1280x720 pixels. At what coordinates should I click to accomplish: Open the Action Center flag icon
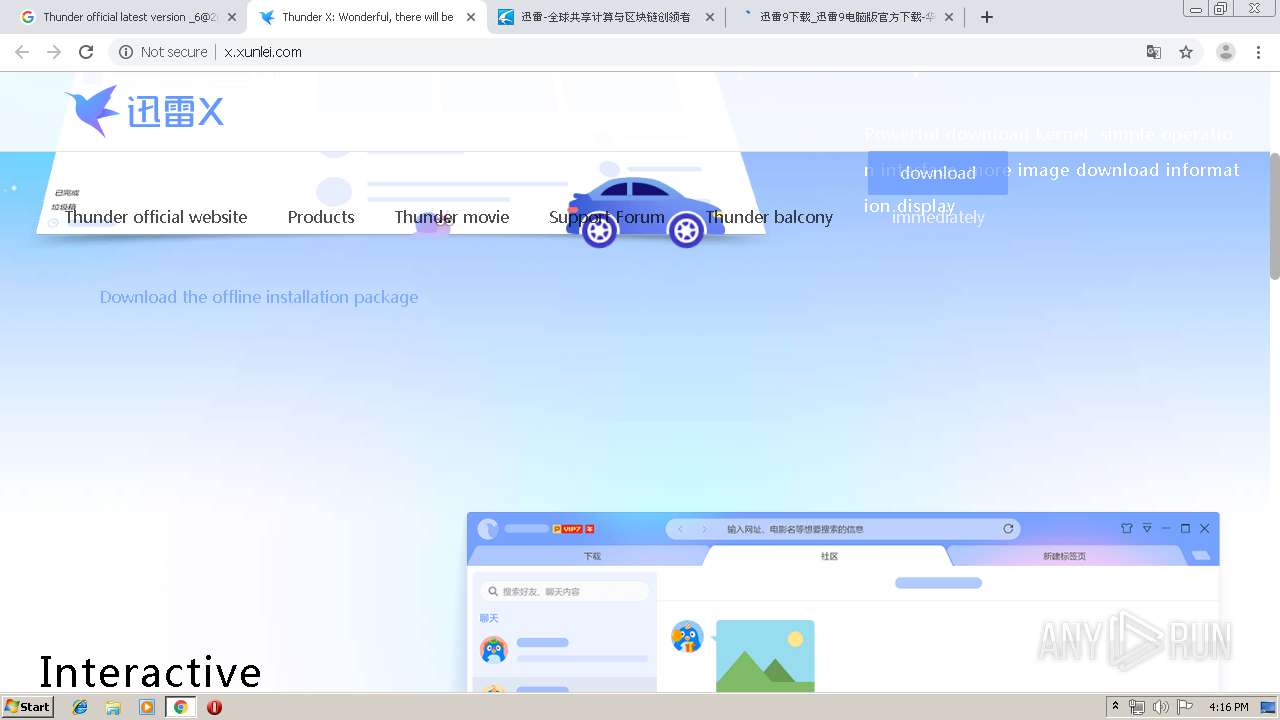1185,707
